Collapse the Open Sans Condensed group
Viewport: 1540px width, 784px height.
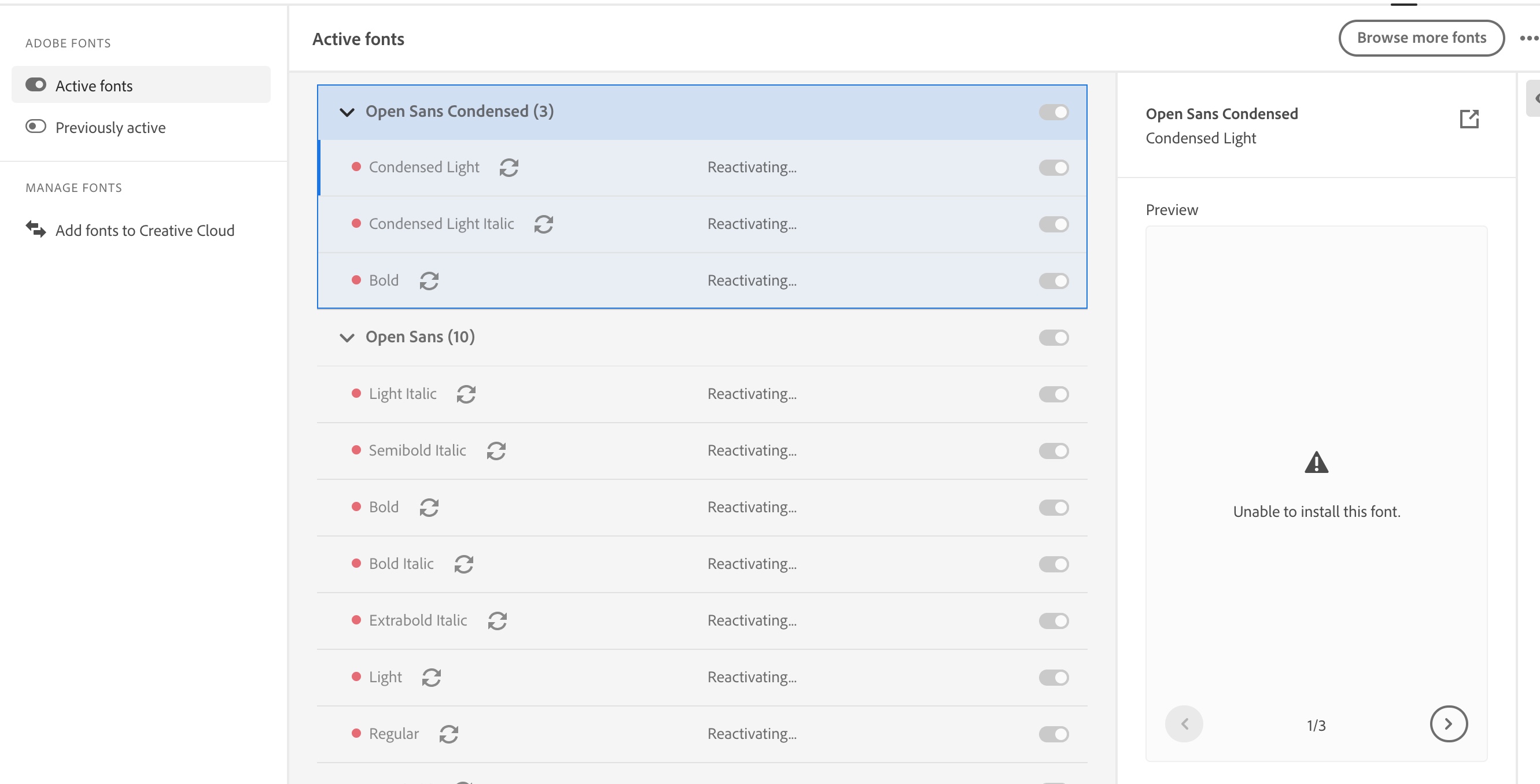[347, 111]
